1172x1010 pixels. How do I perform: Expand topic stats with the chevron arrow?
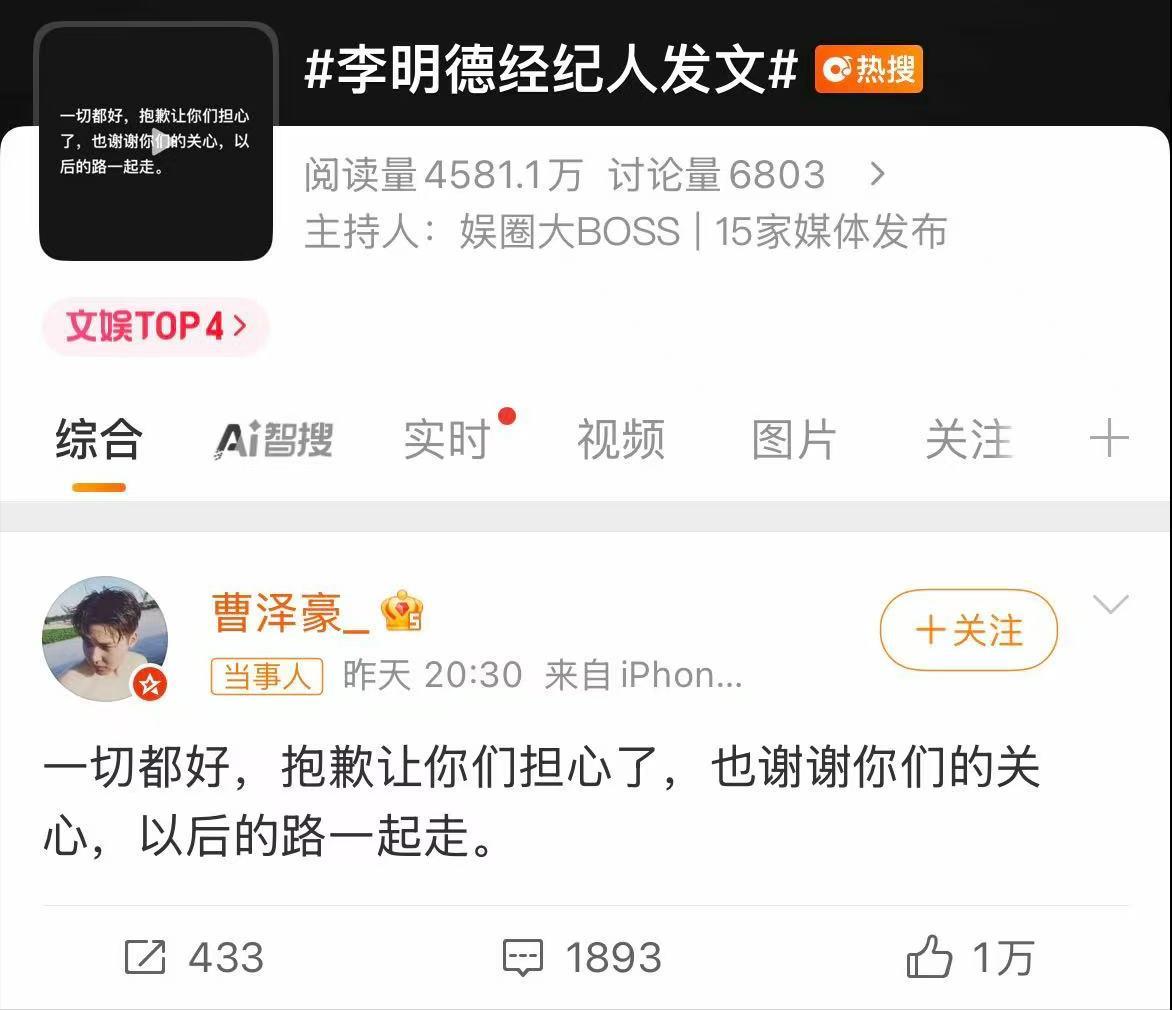pyautogui.click(x=878, y=174)
